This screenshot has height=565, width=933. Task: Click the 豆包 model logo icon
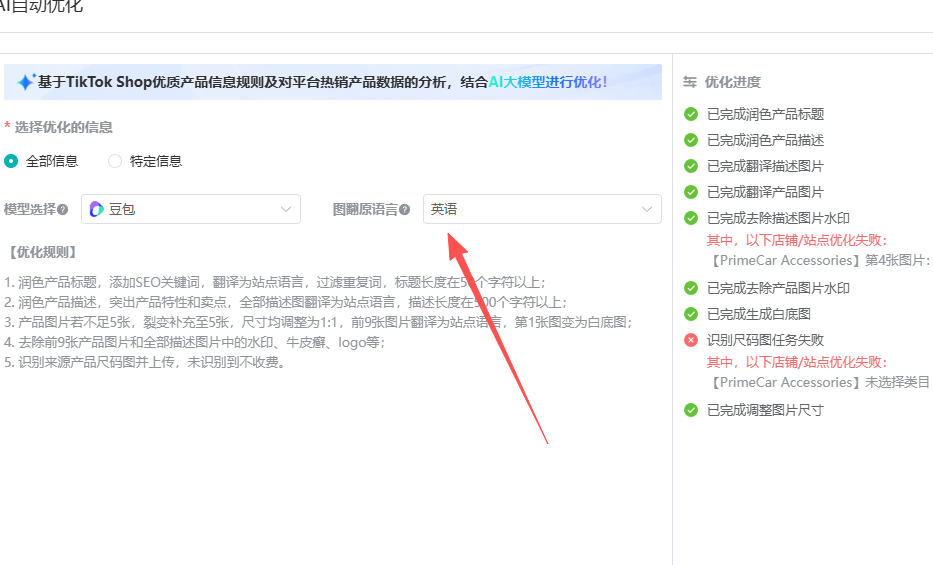pos(96,209)
